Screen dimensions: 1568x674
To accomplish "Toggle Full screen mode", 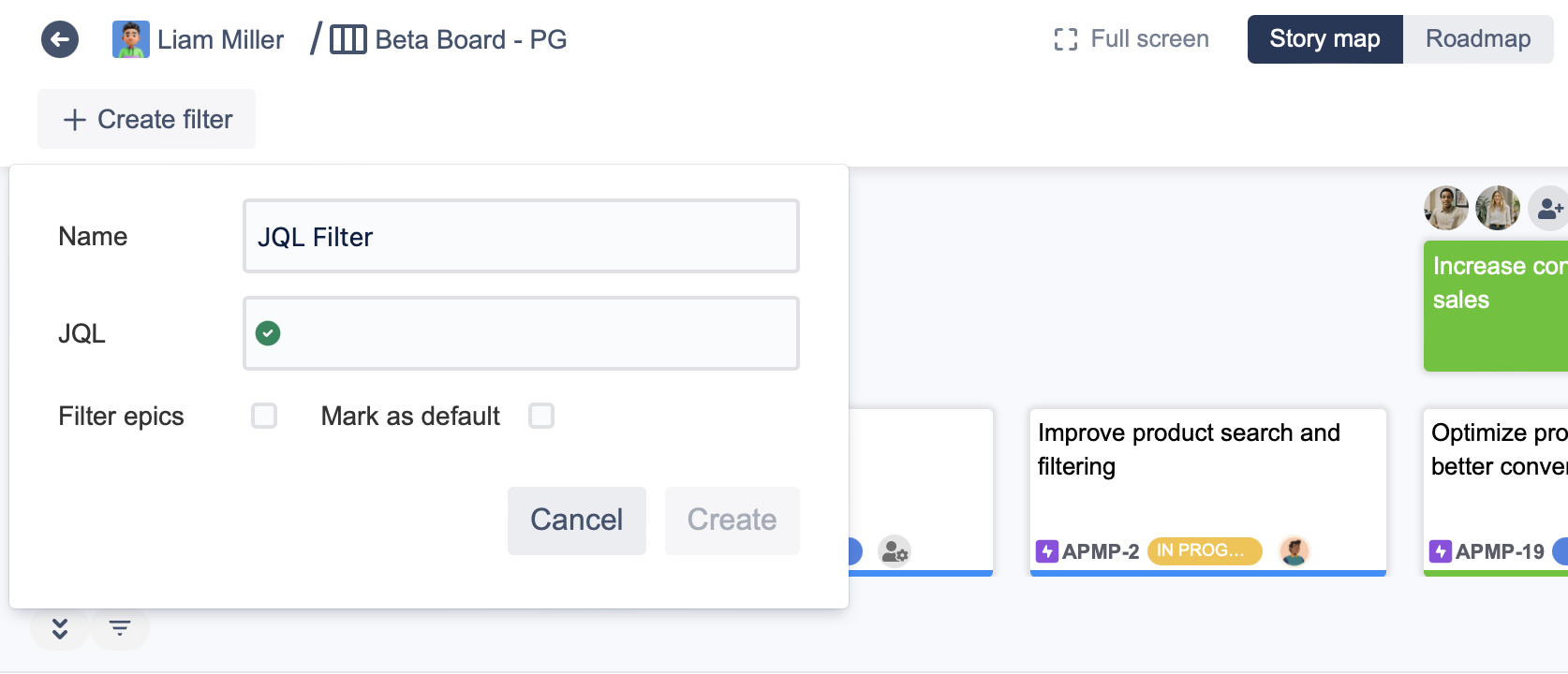I will click(x=1131, y=39).
